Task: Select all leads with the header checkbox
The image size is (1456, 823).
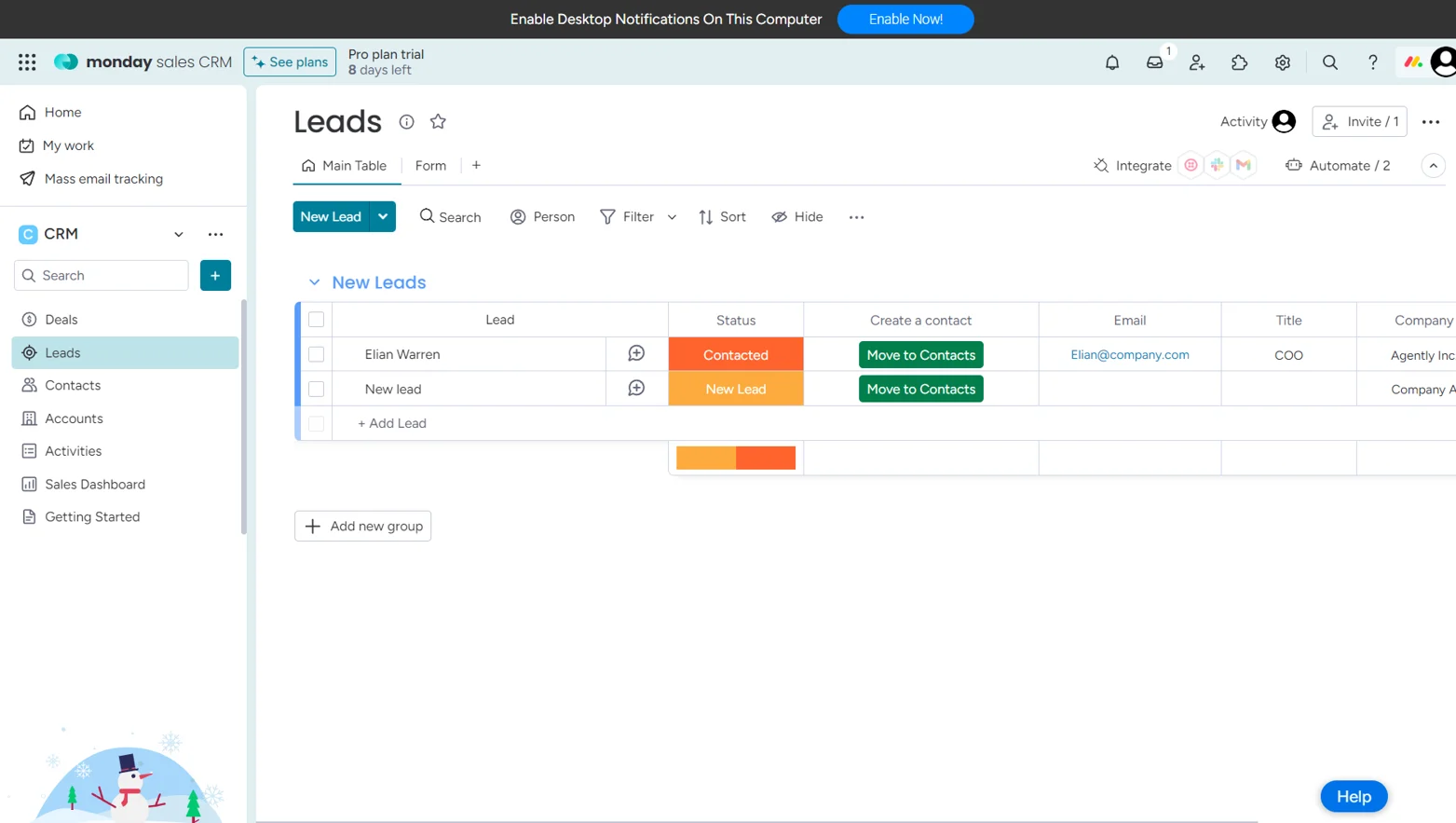Action: tap(316, 320)
